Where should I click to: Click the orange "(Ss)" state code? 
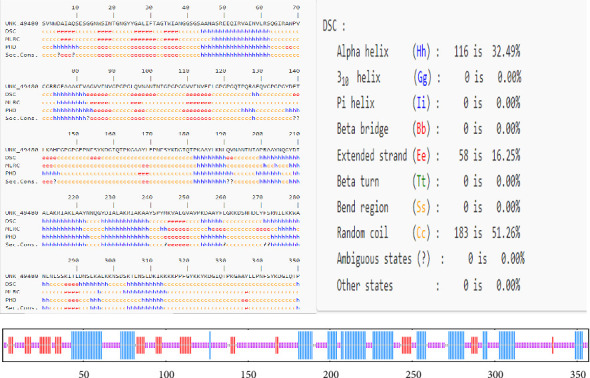(421, 207)
